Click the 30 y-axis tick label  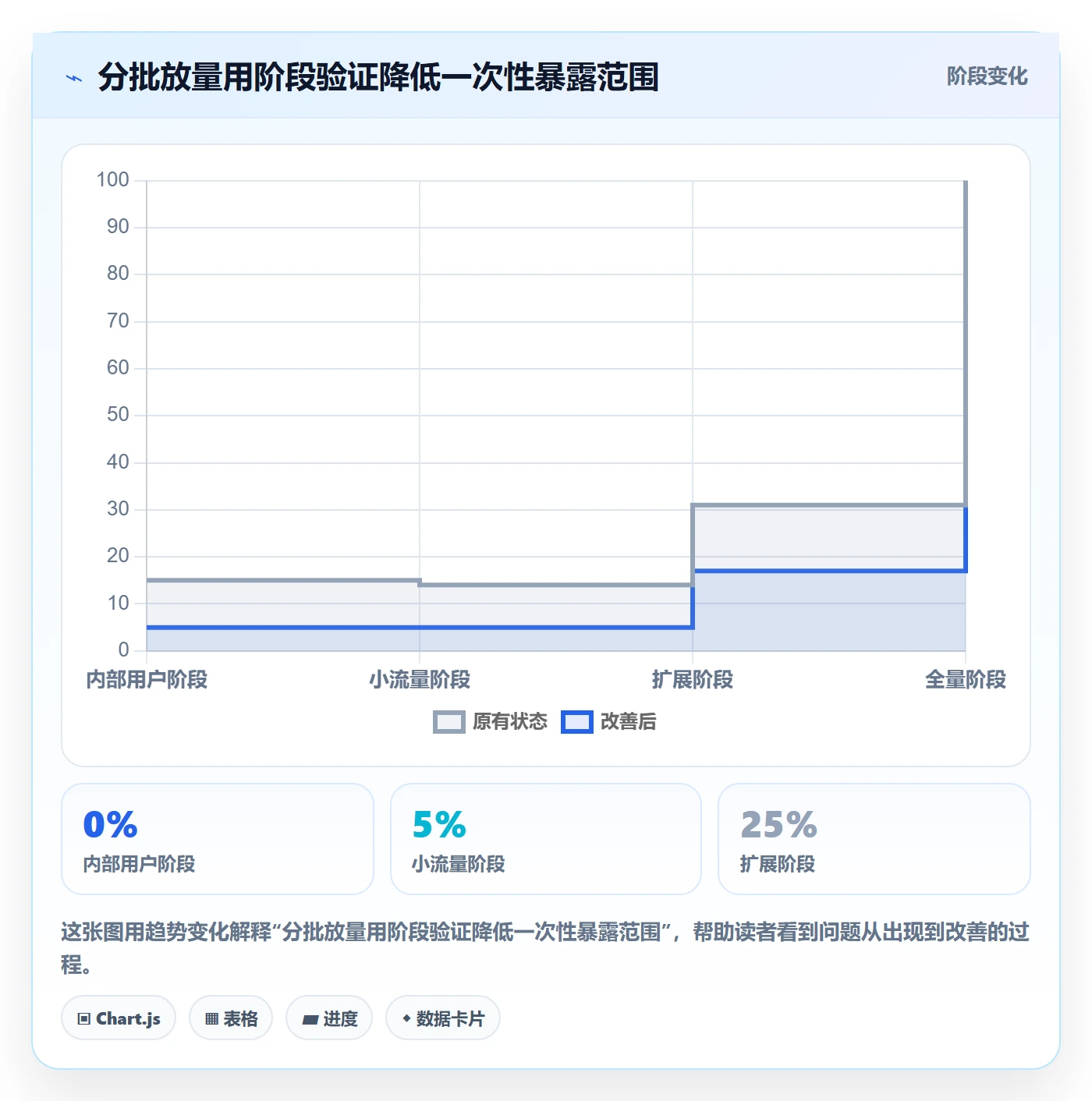click(118, 509)
